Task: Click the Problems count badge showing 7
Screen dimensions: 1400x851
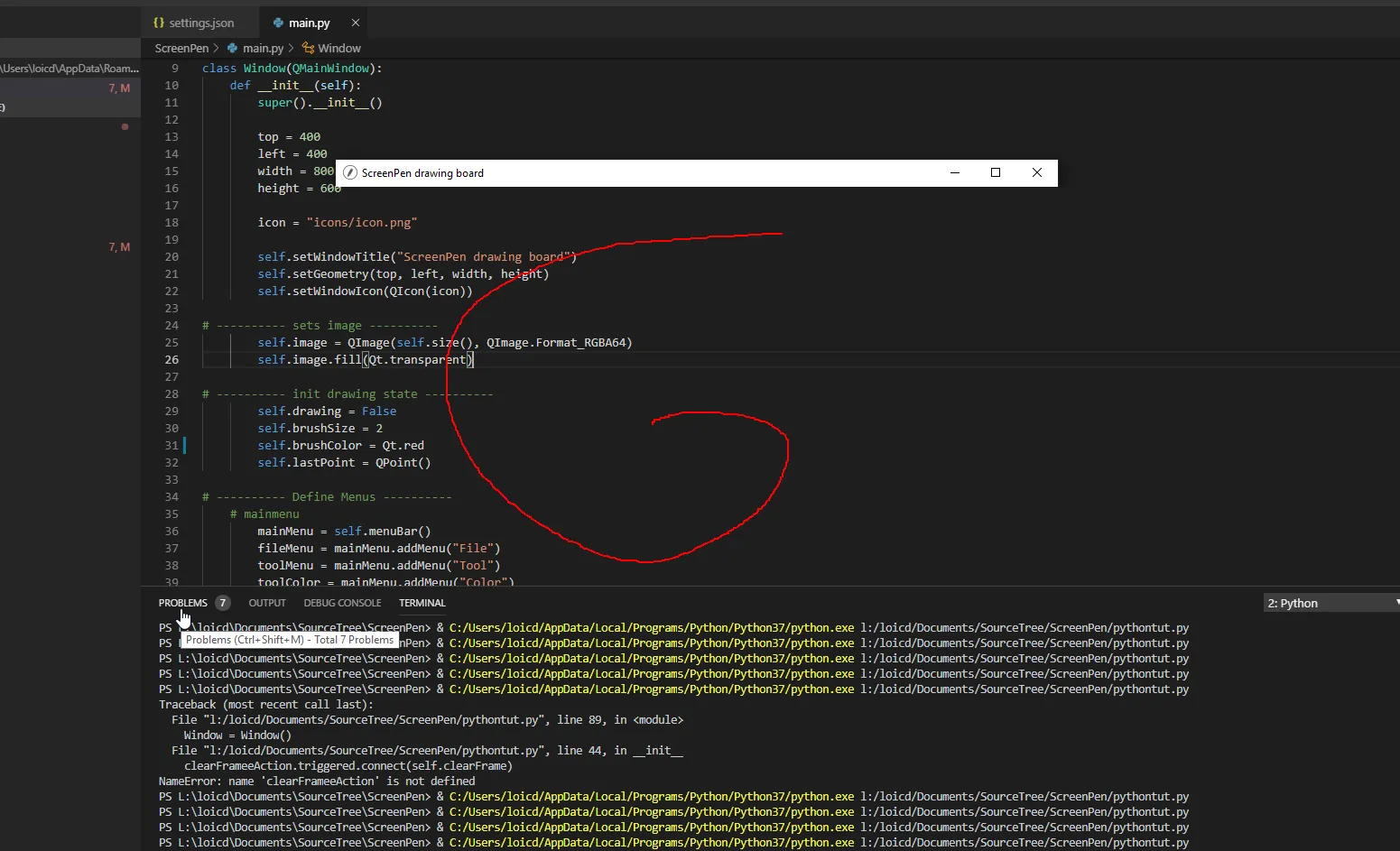Action: tap(222, 603)
